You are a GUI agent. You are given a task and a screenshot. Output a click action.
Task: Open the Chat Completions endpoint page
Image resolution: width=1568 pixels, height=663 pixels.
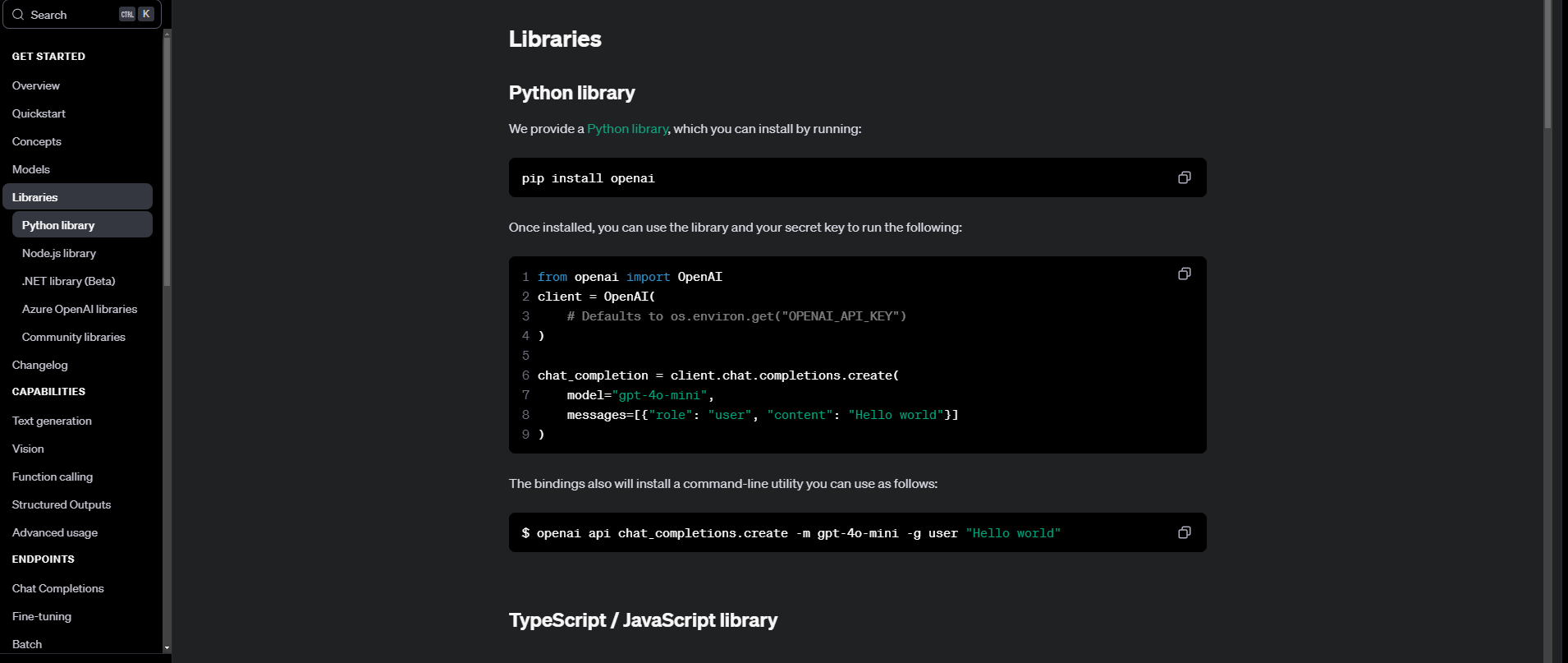(x=57, y=588)
